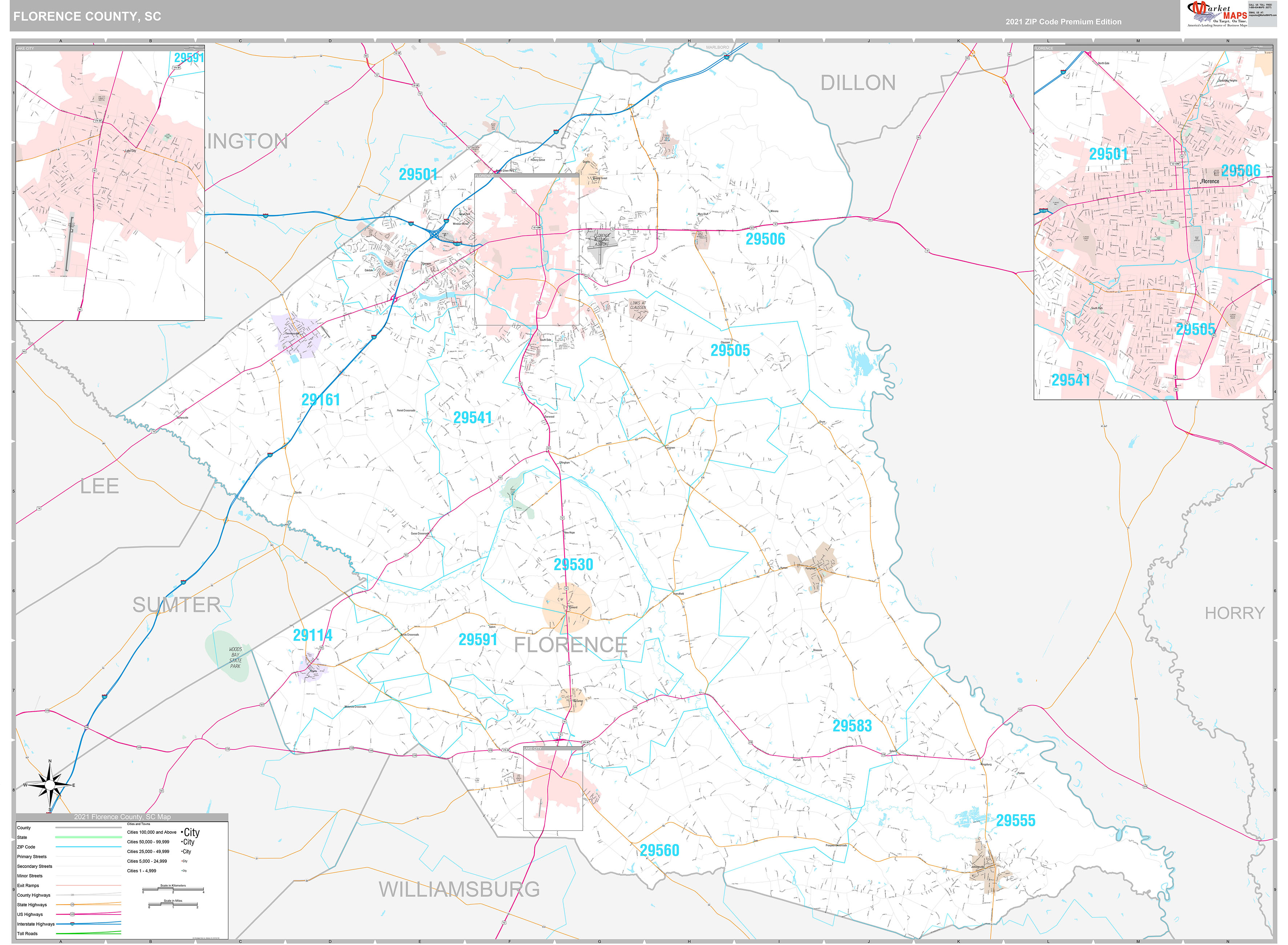Click 29541 label in the main map
Image resolution: width=1288 pixels, height=945 pixels.
(x=473, y=418)
